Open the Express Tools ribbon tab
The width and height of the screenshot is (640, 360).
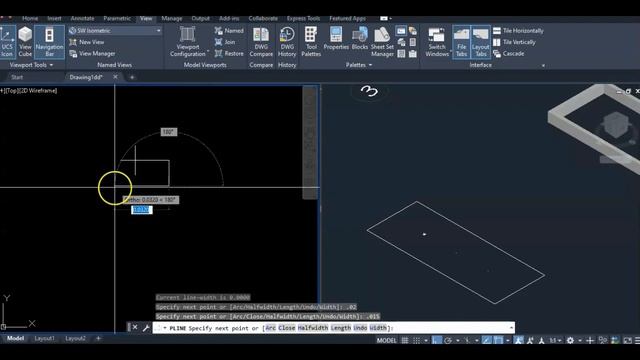pyautogui.click(x=303, y=18)
